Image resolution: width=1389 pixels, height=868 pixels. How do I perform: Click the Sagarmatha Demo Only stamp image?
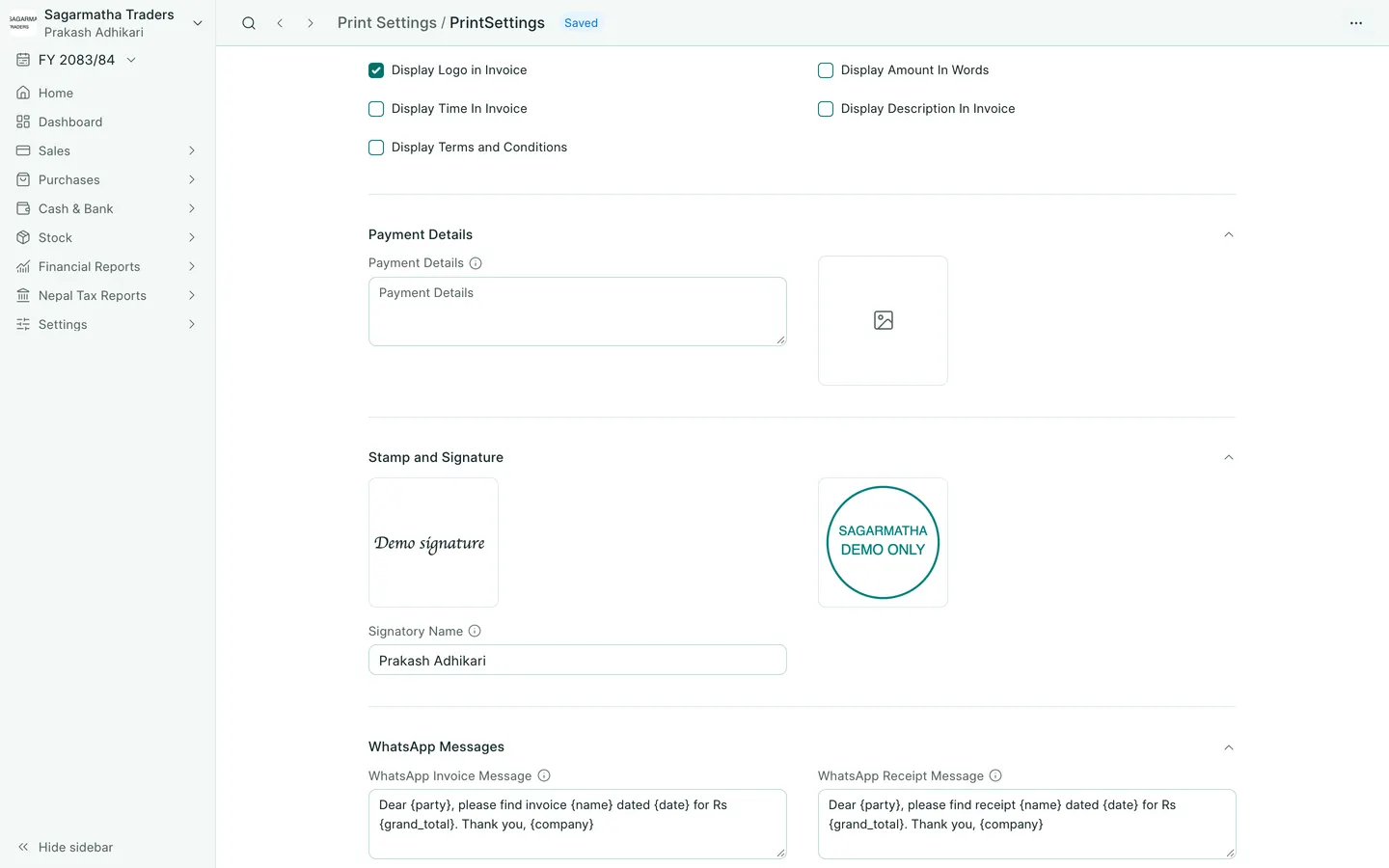click(x=883, y=542)
